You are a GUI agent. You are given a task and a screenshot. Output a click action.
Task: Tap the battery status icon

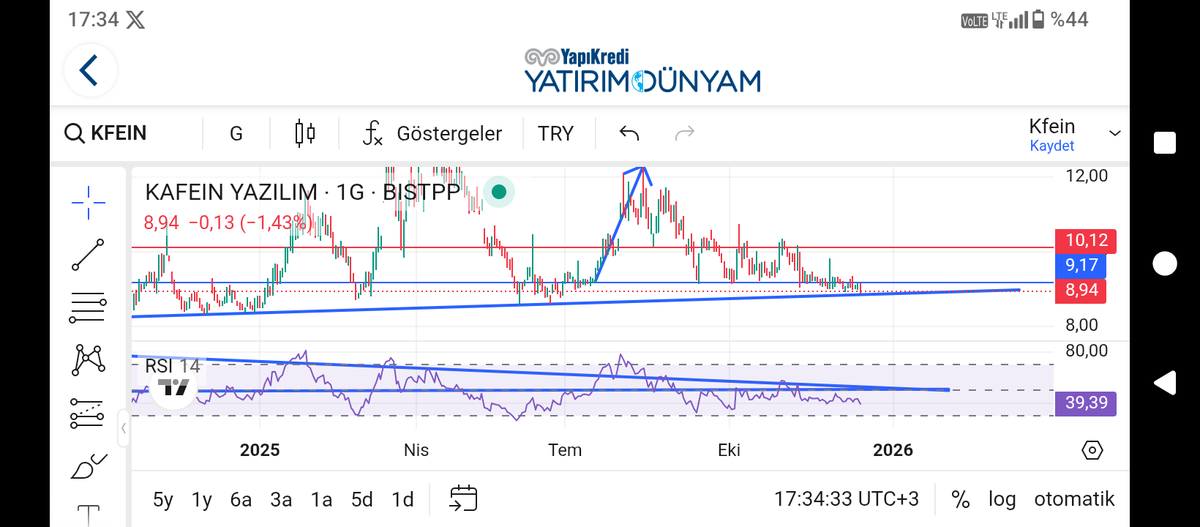coord(1037,20)
